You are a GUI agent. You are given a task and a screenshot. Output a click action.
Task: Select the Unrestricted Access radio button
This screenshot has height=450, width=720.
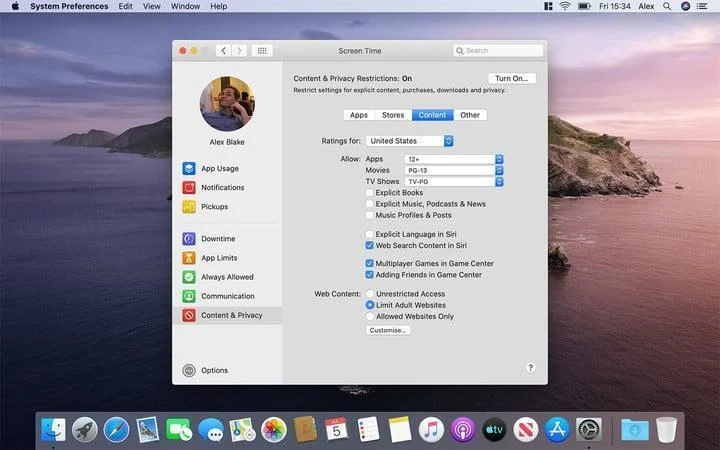tap(369, 294)
